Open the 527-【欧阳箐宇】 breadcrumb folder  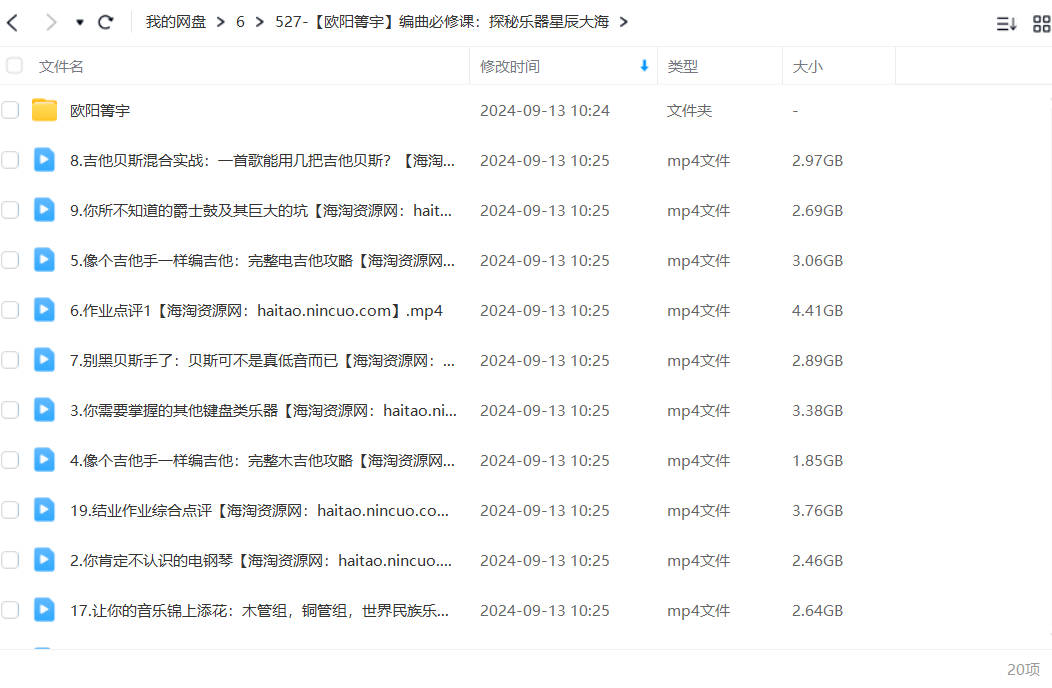(442, 22)
